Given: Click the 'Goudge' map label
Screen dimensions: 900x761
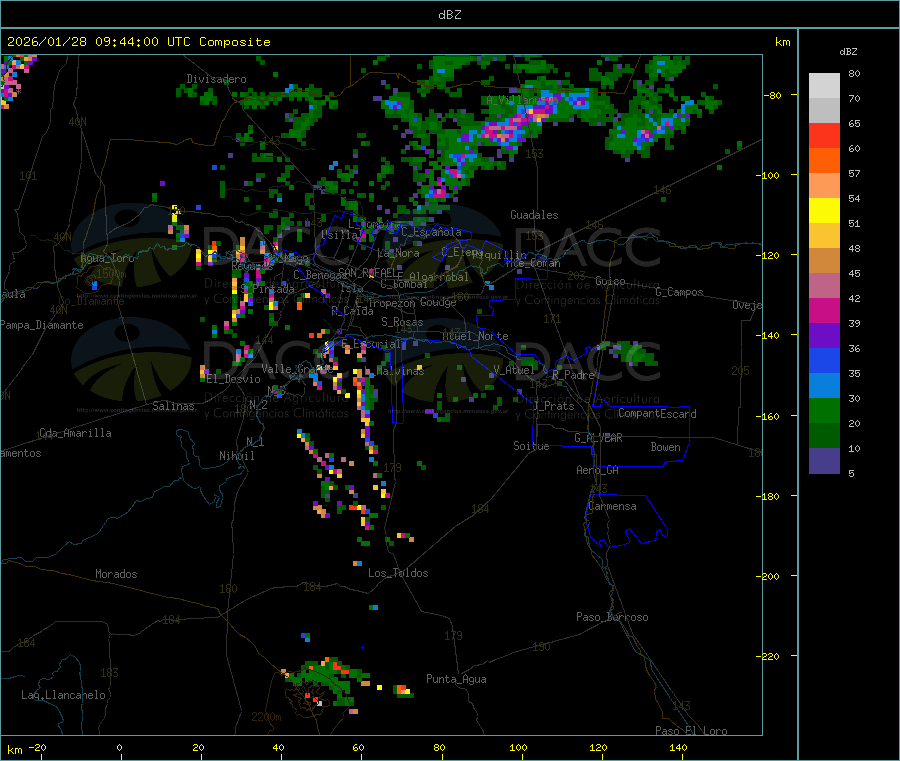Looking at the screenshot, I should click(x=439, y=302).
